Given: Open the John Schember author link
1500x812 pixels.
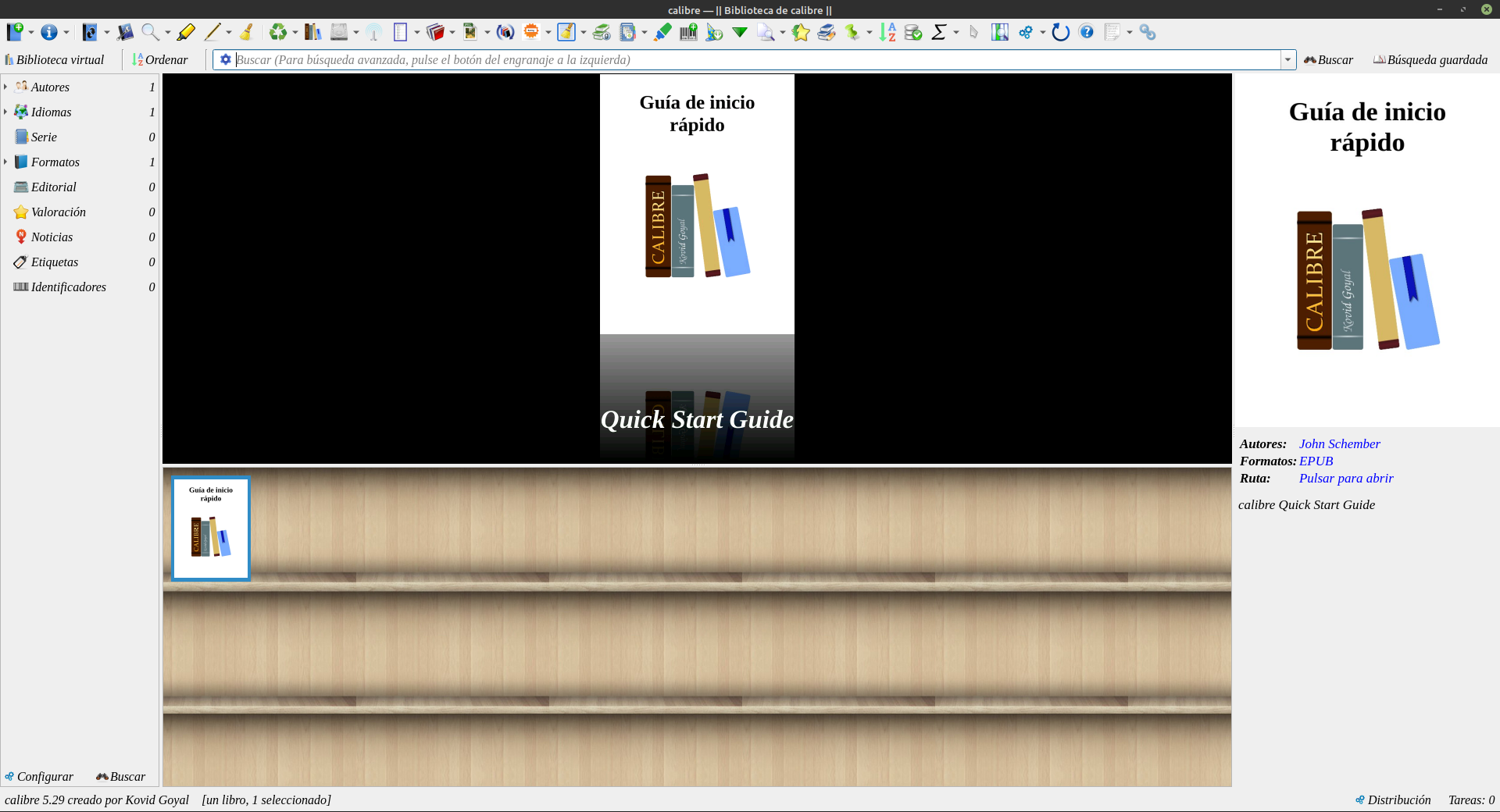Looking at the screenshot, I should [1339, 443].
